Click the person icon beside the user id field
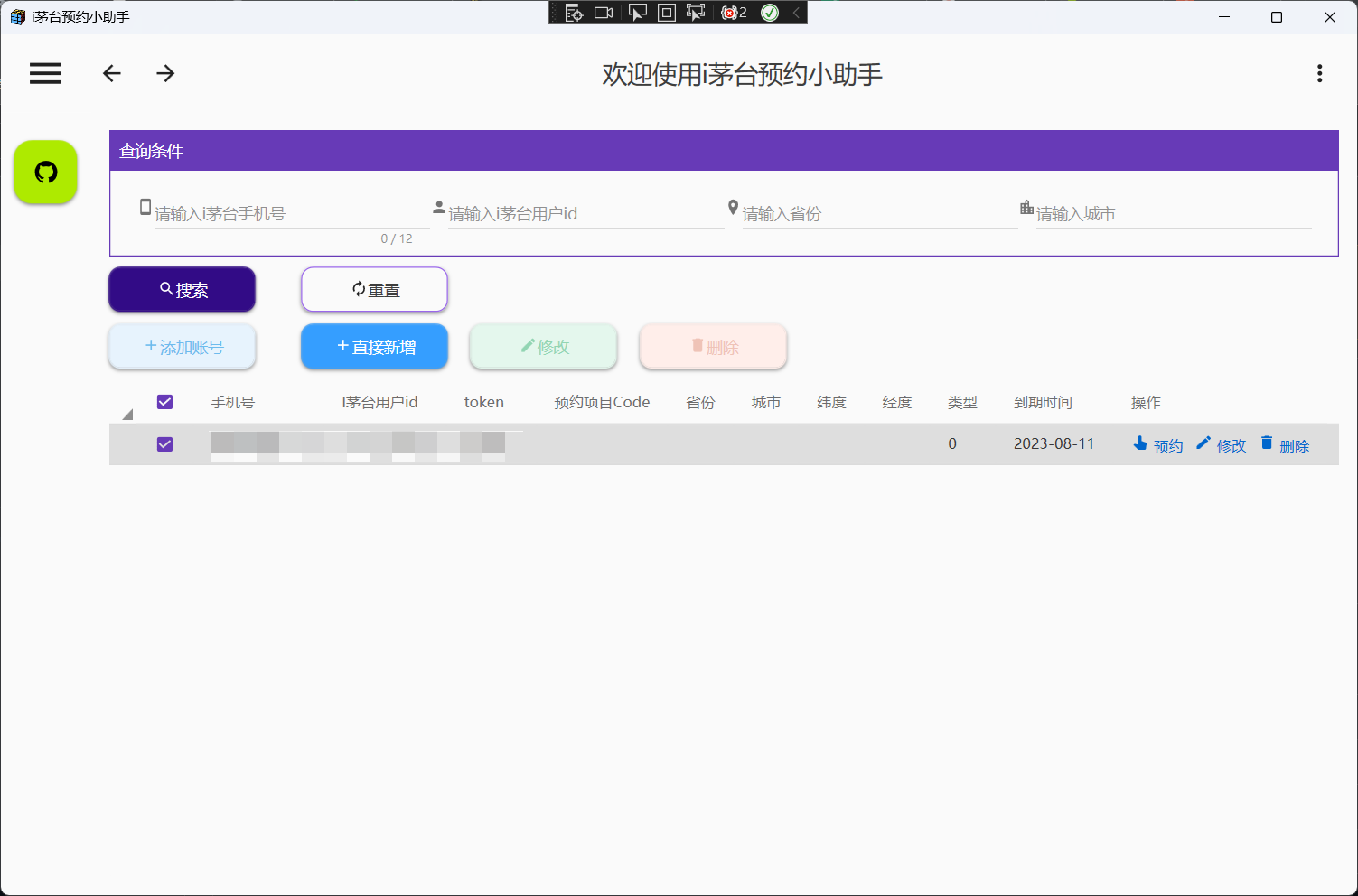Screen dimensions: 1358x896 pyautogui.click(x=439, y=207)
